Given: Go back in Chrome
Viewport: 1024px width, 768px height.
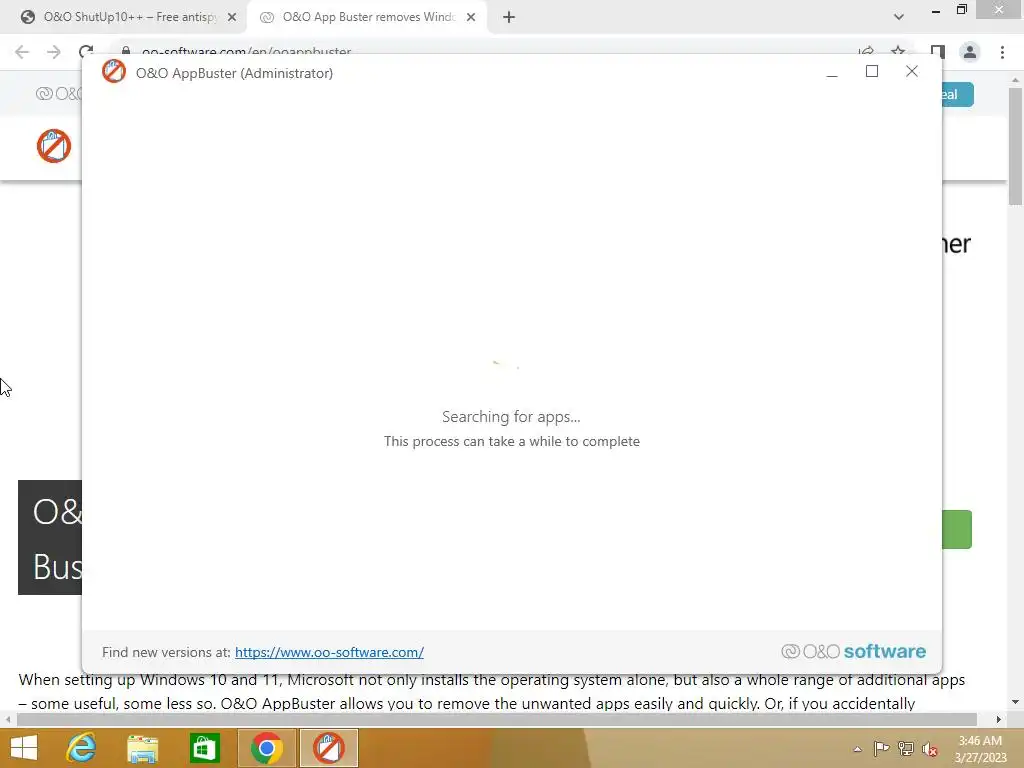Looking at the screenshot, I should point(22,52).
